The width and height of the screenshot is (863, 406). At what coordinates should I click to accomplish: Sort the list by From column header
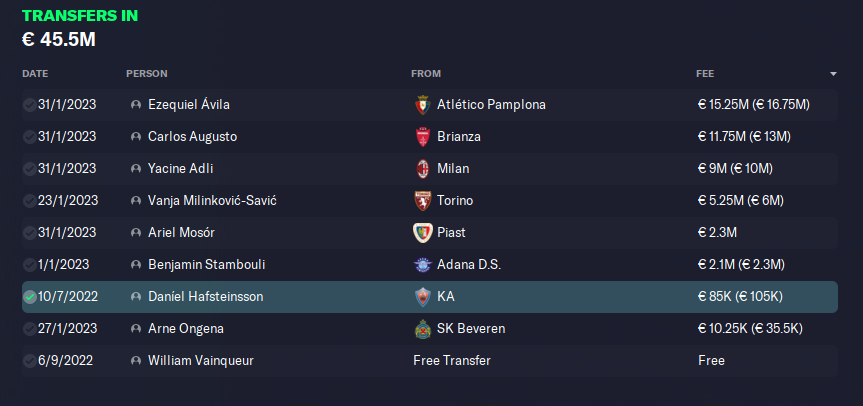426,74
